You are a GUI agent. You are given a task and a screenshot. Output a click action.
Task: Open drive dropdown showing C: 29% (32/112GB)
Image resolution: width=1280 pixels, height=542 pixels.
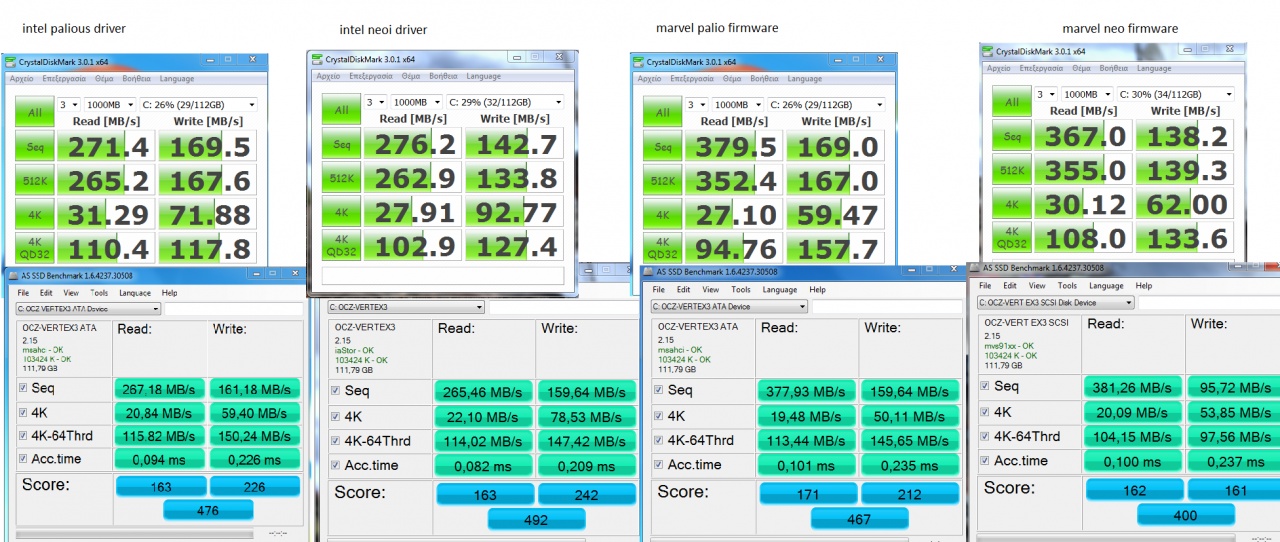(505, 102)
